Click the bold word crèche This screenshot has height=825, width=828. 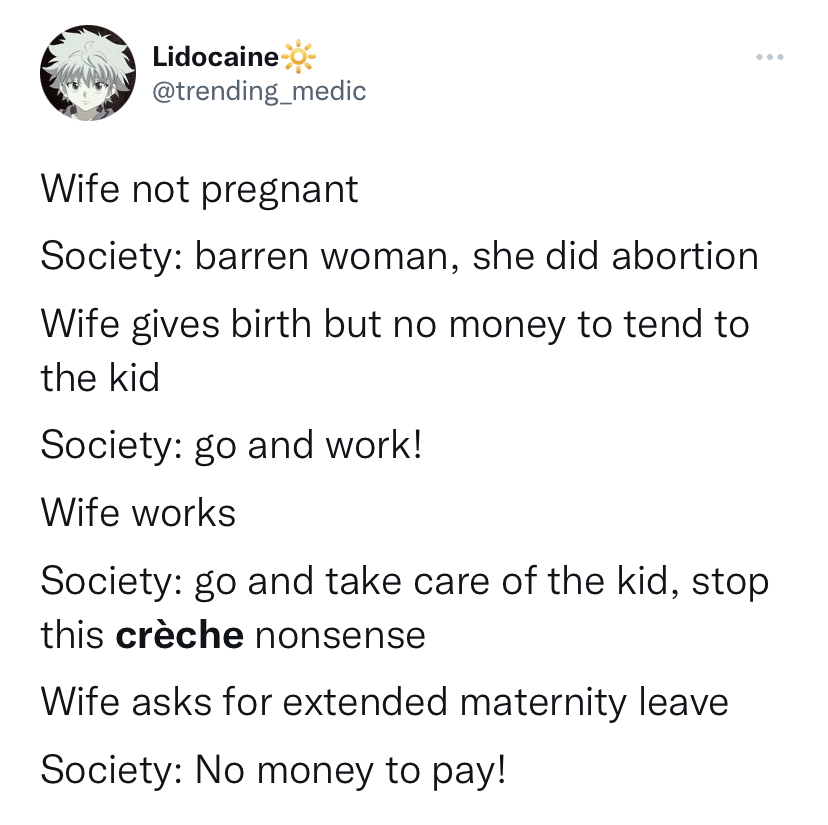click(x=180, y=635)
